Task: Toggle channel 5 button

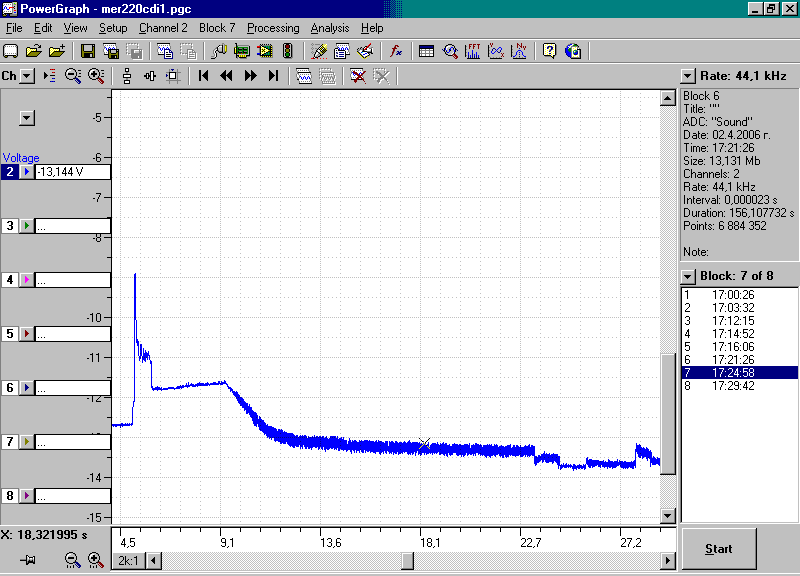Action: coord(10,334)
